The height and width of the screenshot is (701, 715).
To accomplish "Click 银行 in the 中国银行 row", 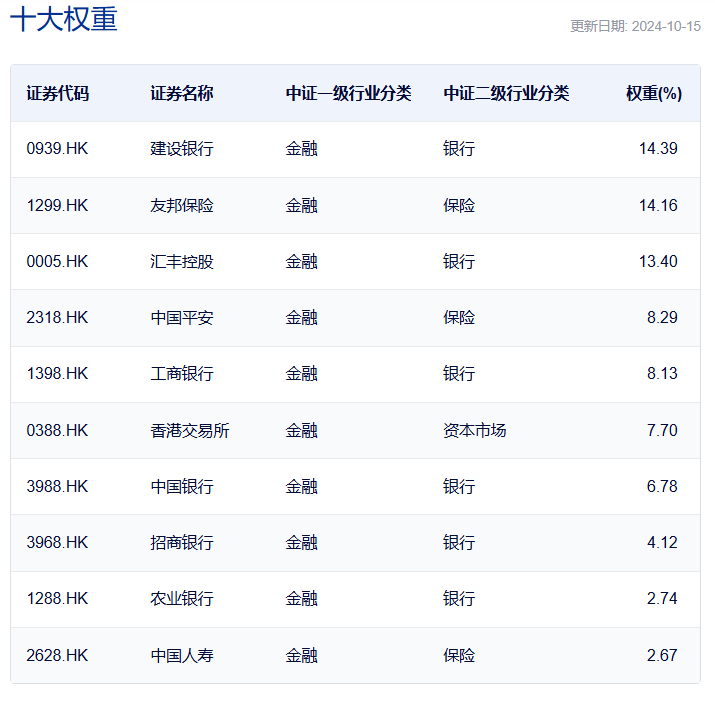I will pyautogui.click(x=459, y=487).
